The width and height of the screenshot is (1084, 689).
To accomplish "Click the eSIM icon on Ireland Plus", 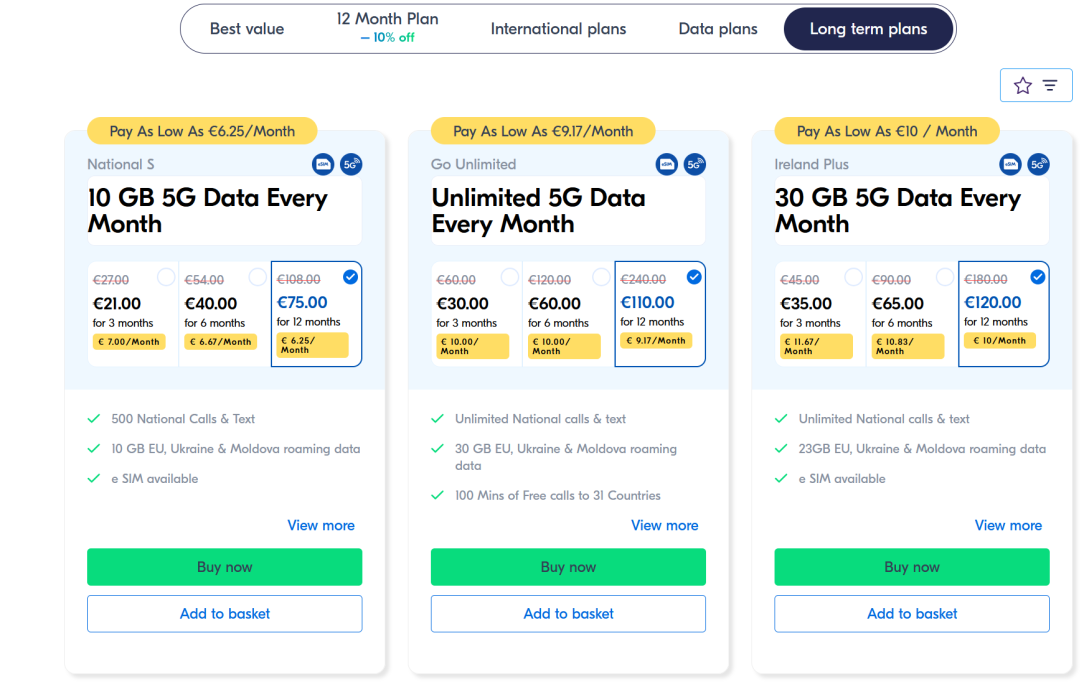I will pyautogui.click(x=1011, y=164).
